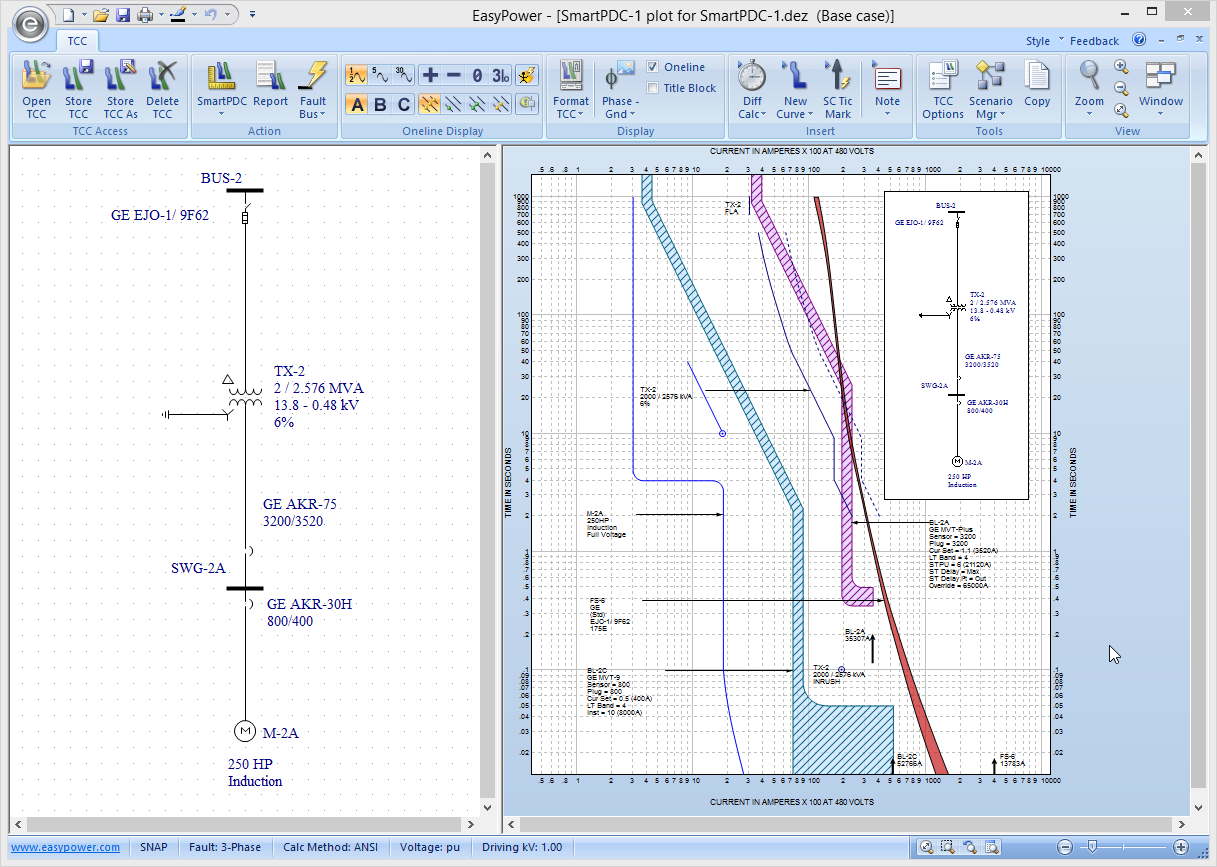Toggle the phase A display button
The image size is (1217, 867).
click(357, 104)
